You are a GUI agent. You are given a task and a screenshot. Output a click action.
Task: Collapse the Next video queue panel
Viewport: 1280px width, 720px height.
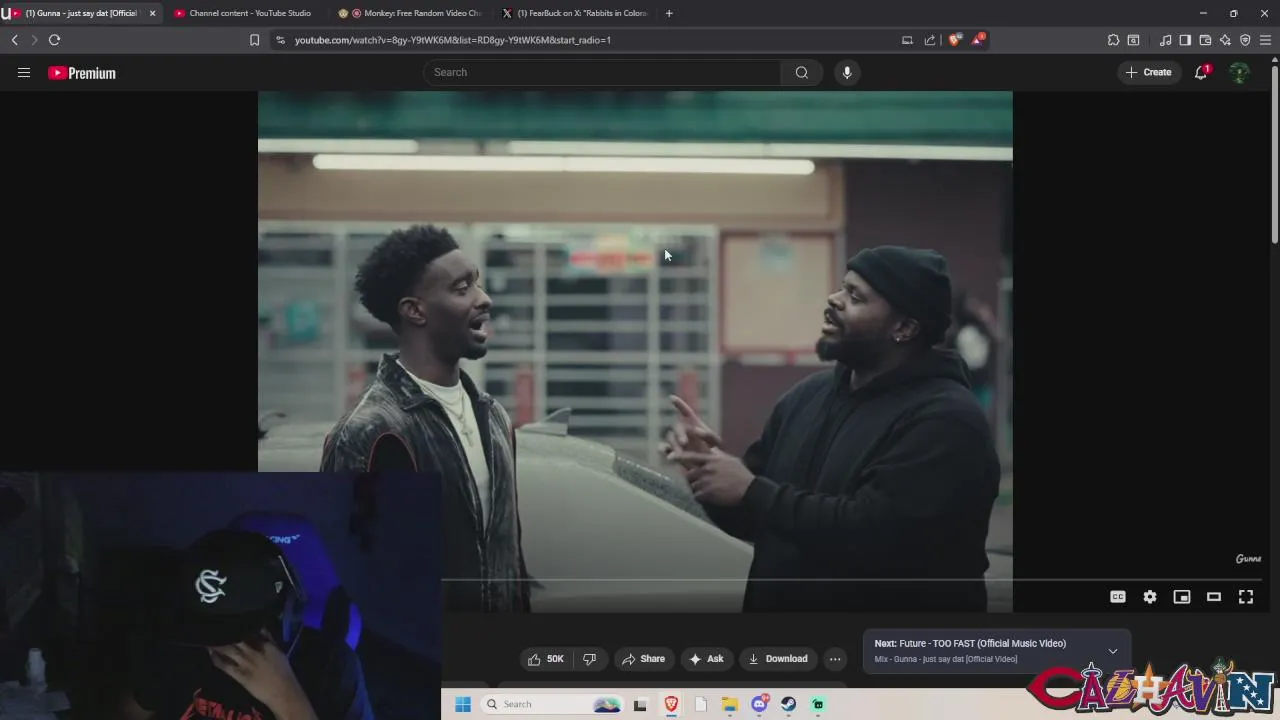[1113, 651]
